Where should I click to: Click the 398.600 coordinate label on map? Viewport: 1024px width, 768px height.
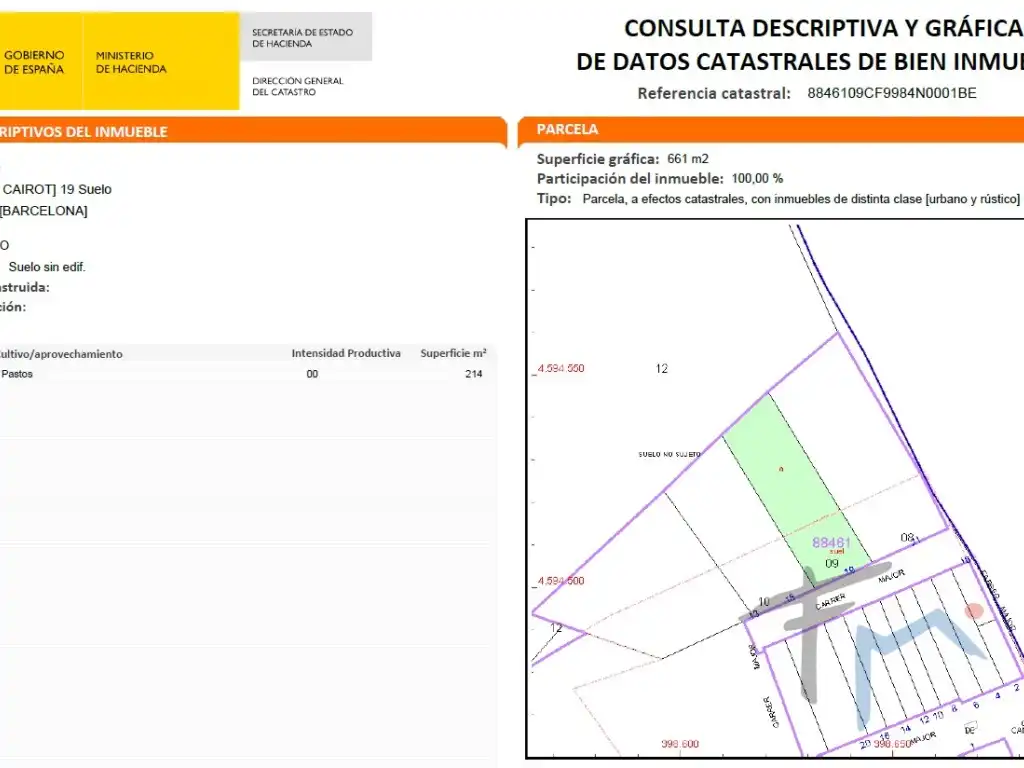[x=680, y=744]
